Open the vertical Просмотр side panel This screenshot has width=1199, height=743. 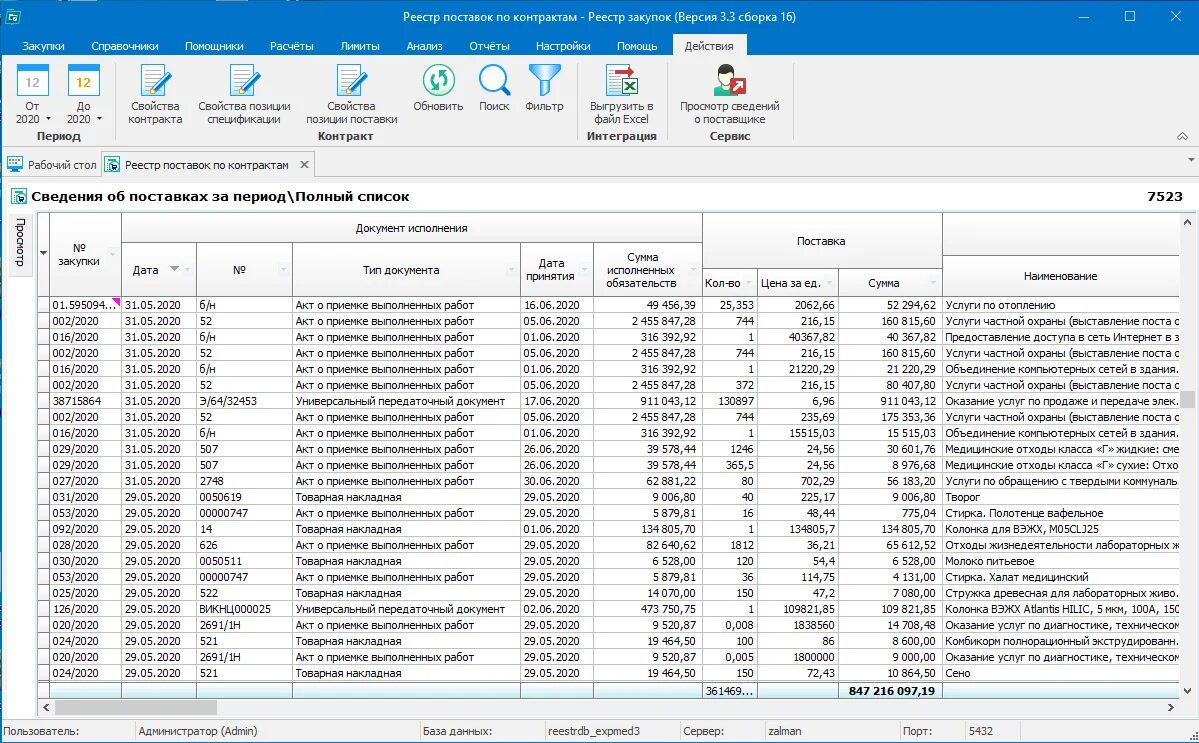(21, 243)
